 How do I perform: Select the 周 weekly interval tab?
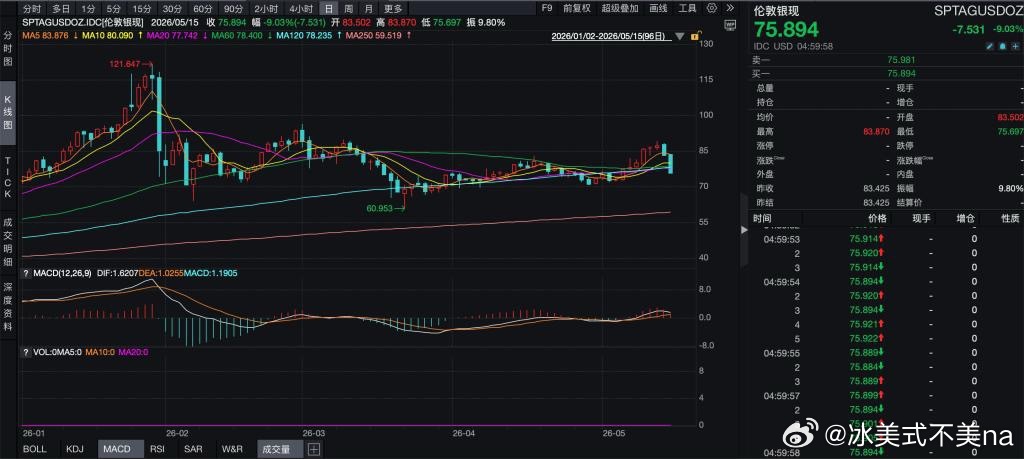[349, 8]
